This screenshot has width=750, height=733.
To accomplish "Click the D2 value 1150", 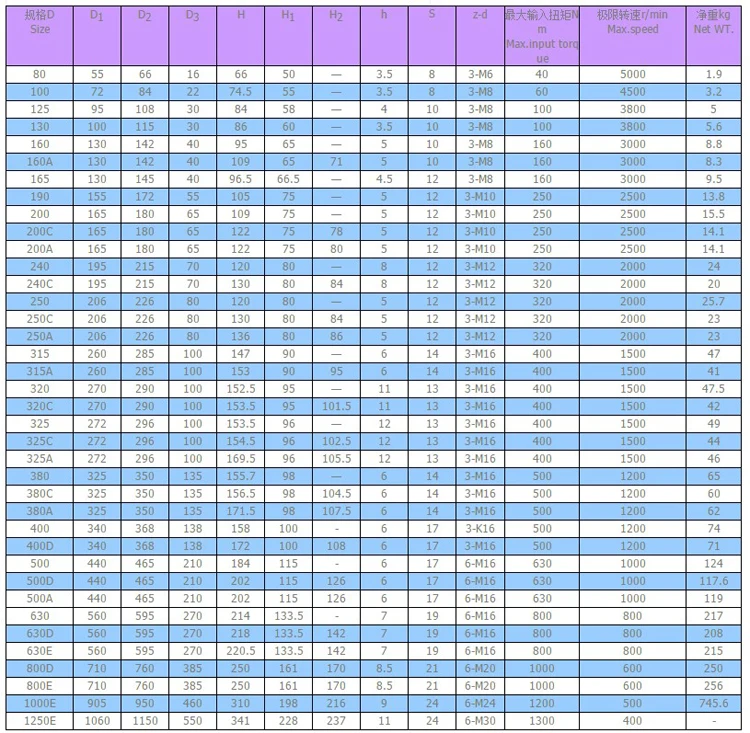I will [x=145, y=721].
